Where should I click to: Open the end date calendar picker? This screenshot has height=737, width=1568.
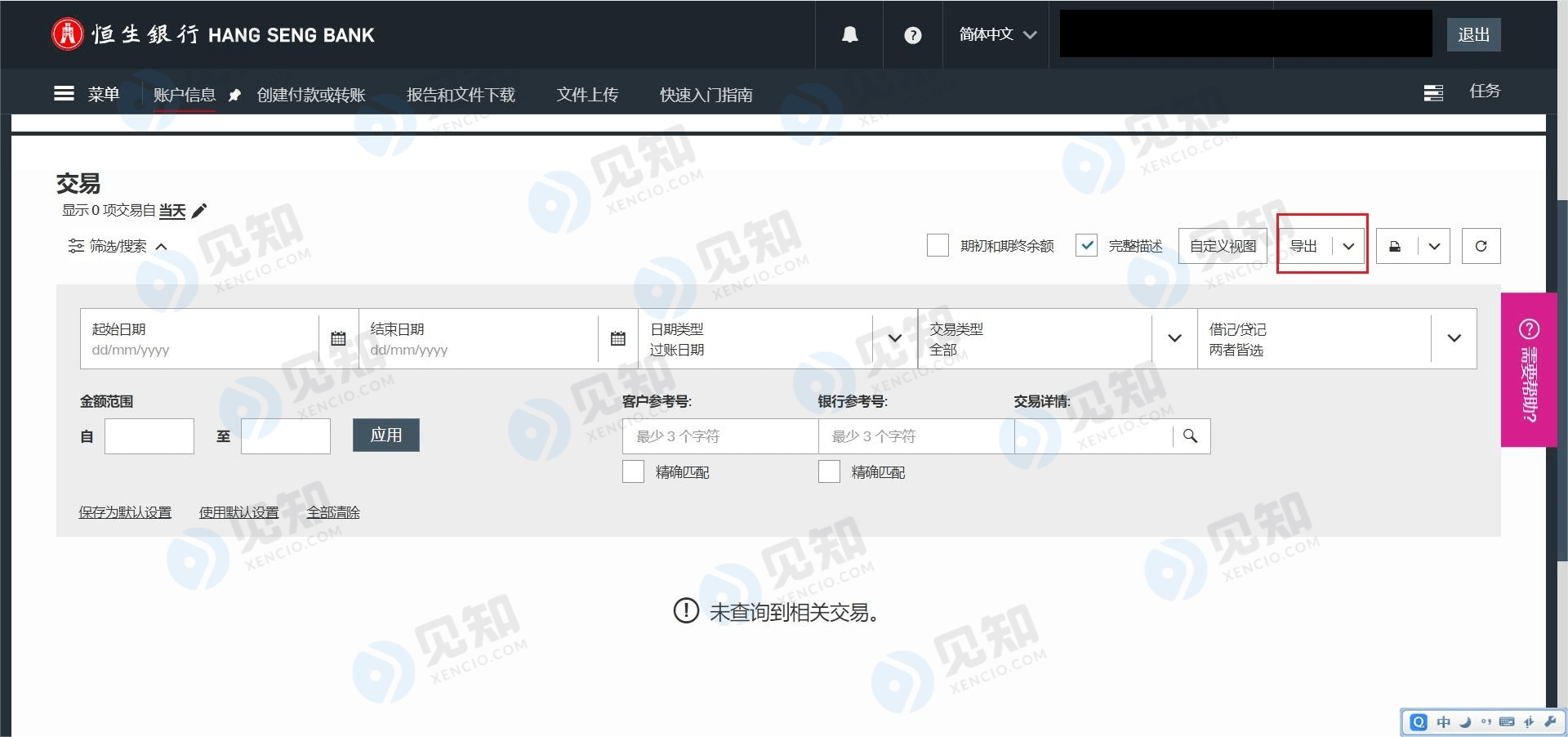[x=618, y=338]
